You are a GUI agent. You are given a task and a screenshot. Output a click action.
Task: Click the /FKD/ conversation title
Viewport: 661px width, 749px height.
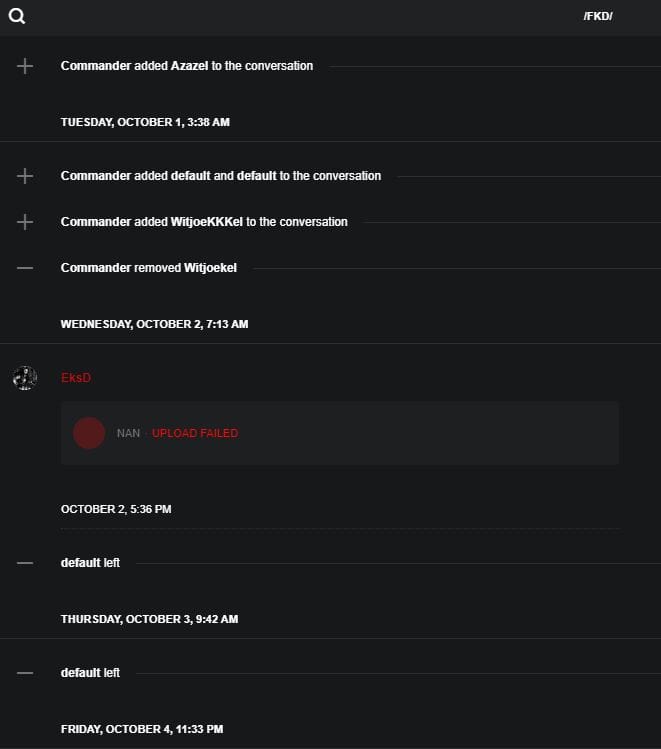click(x=598, y=16)
